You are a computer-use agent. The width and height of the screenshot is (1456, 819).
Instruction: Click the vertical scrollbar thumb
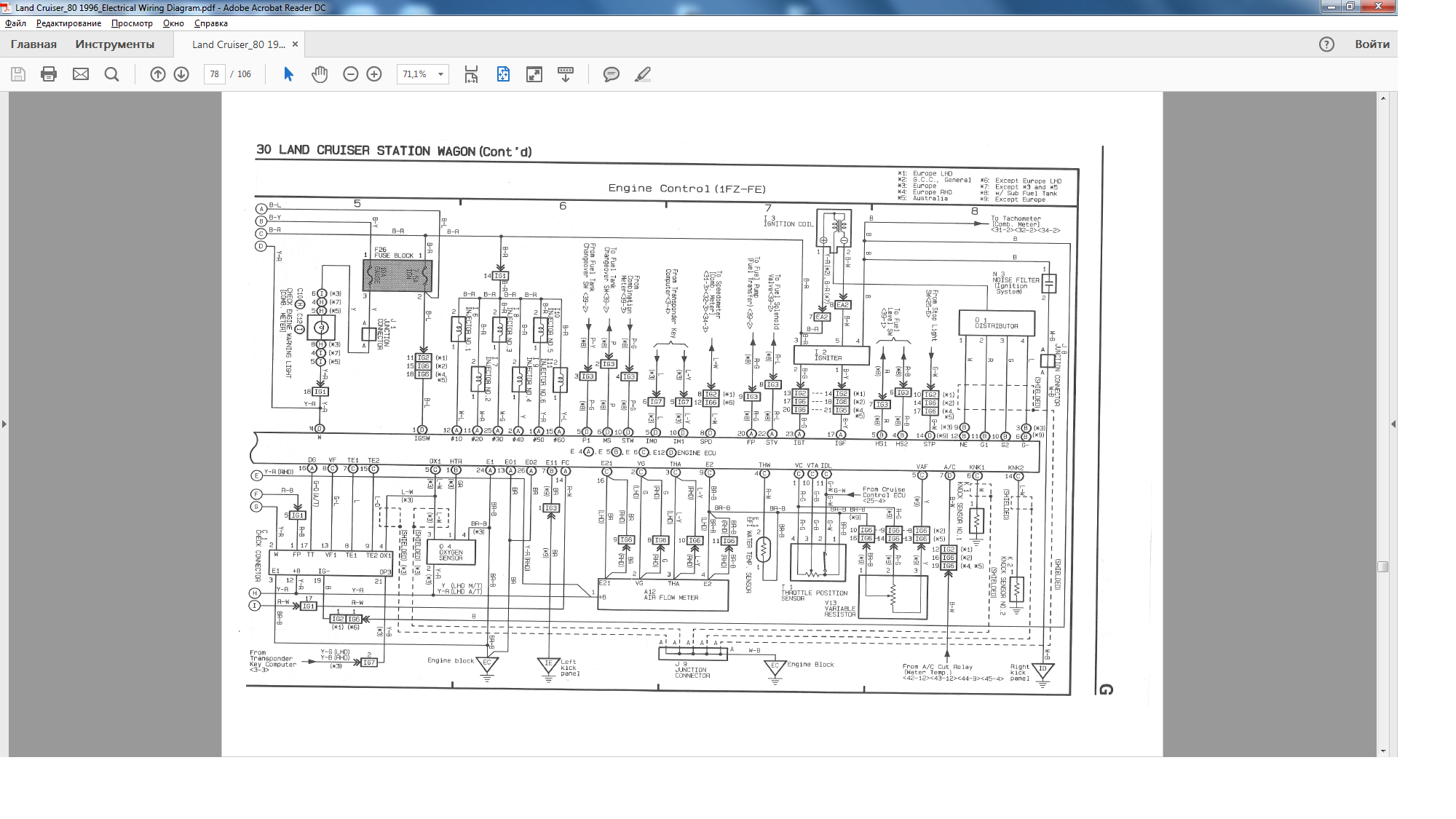point(1383,566)
